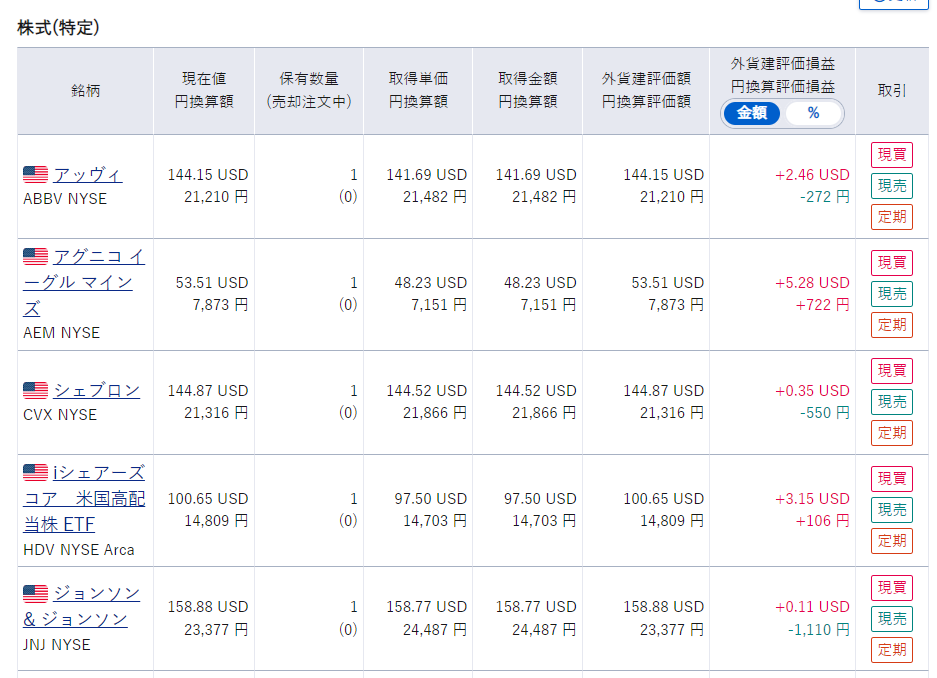Switch profit display to % mode

(813, 113)
